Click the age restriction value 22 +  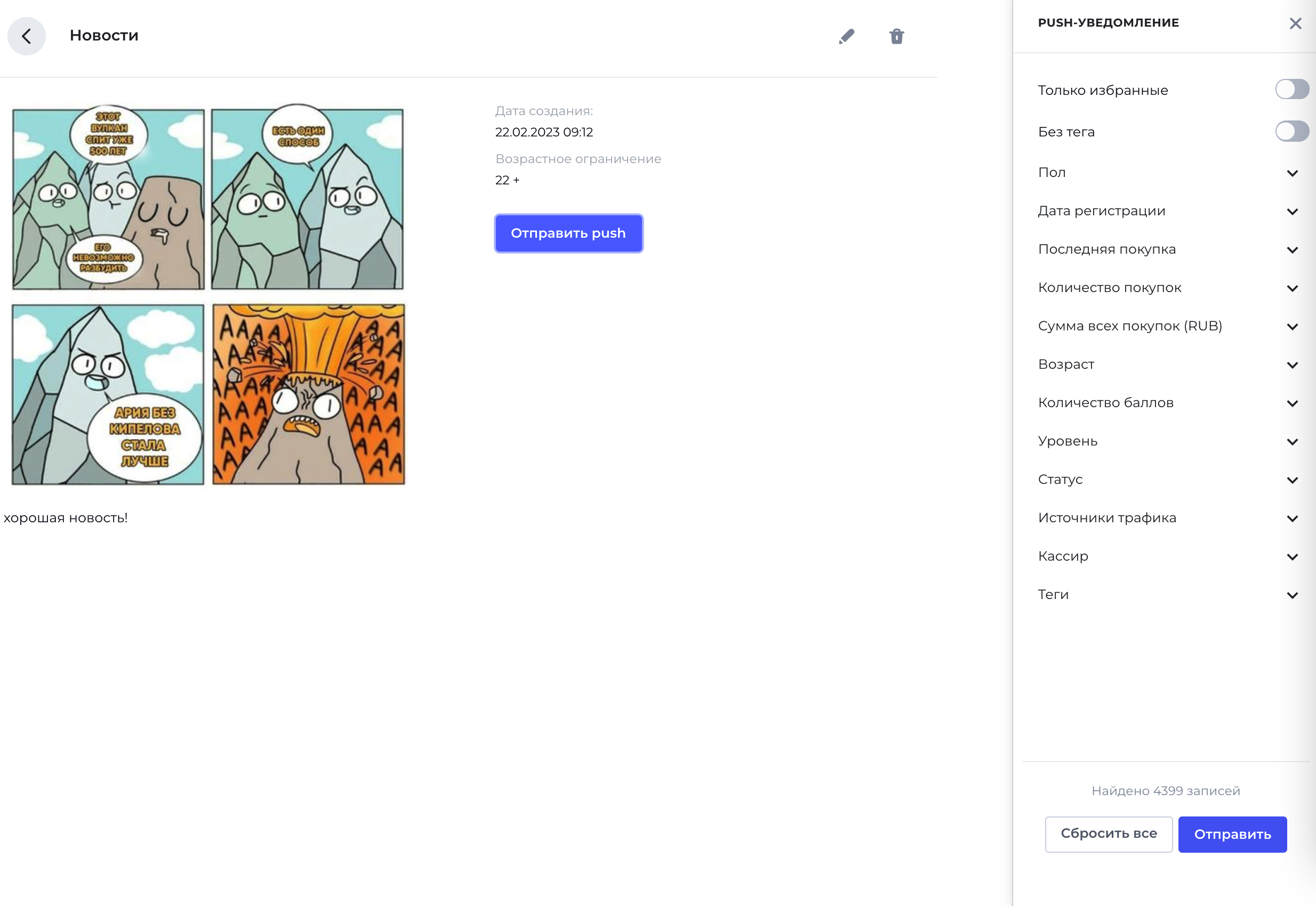[507, 180]
